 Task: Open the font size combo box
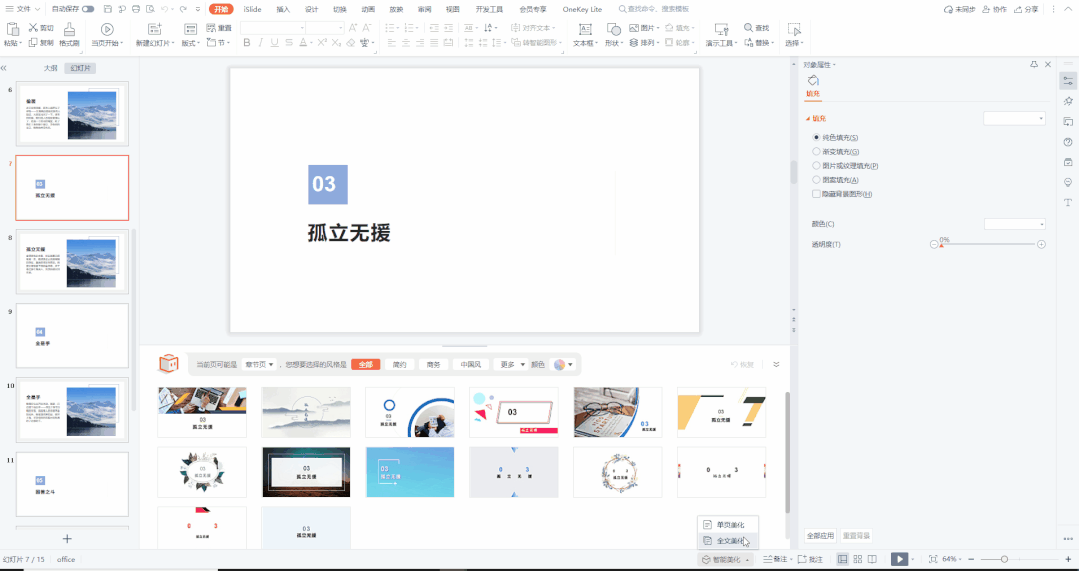(x=325, y=28)
